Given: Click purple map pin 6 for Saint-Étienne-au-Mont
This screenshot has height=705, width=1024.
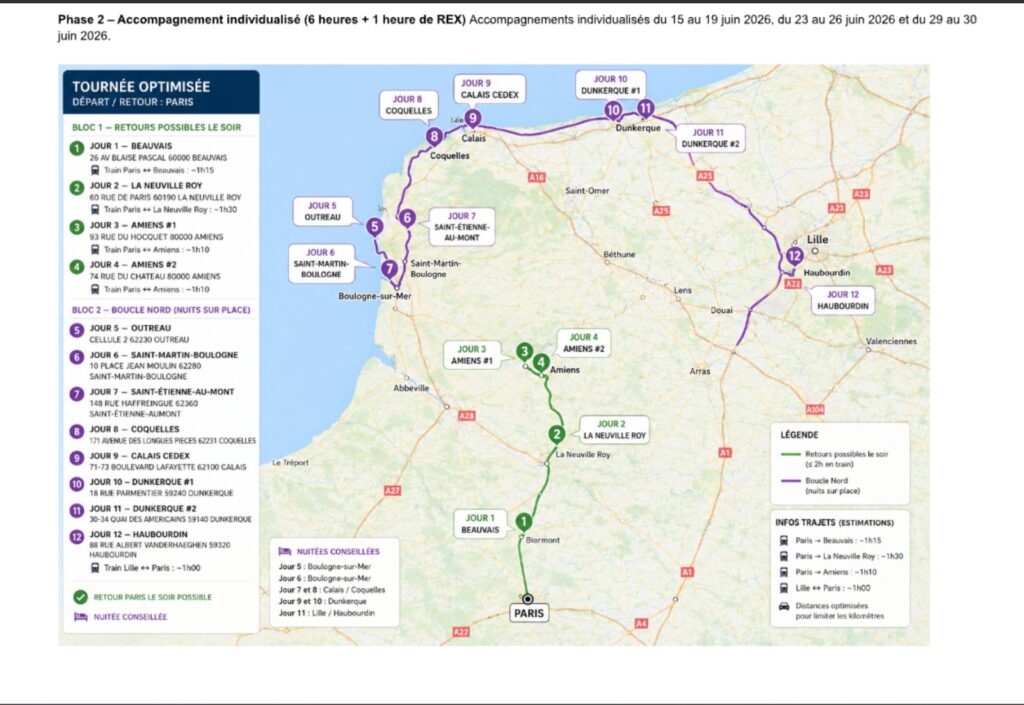Looking at the screenshot, I should [408, 218].
